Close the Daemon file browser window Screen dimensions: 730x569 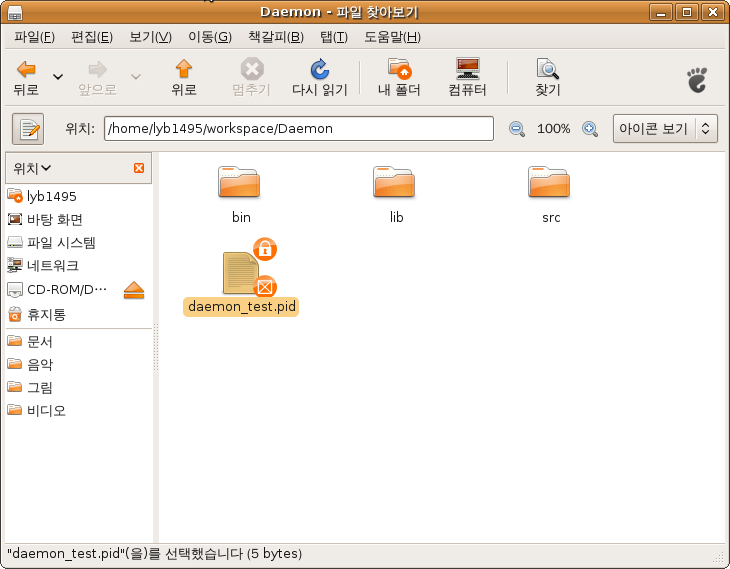(x=713, y=12)
